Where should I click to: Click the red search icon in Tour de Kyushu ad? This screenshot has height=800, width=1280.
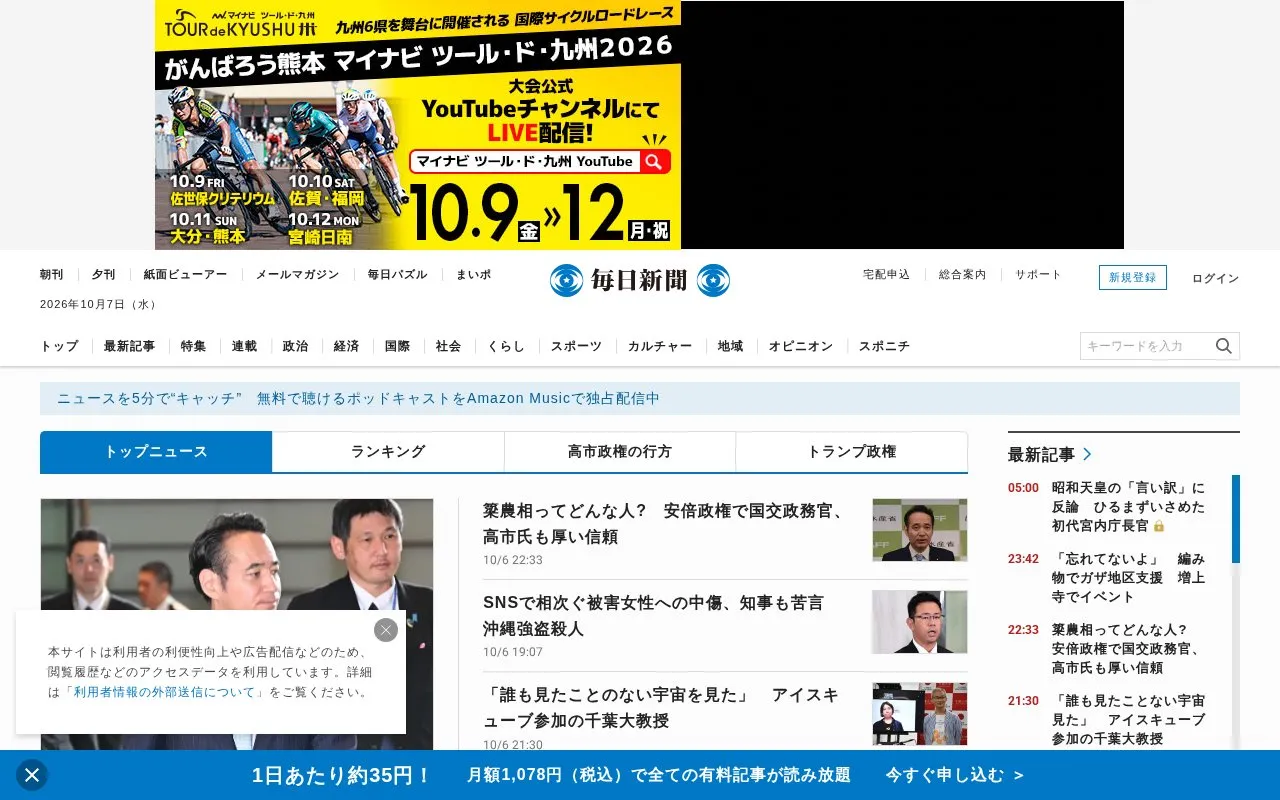pyautogui.click(x=654, y=162)
